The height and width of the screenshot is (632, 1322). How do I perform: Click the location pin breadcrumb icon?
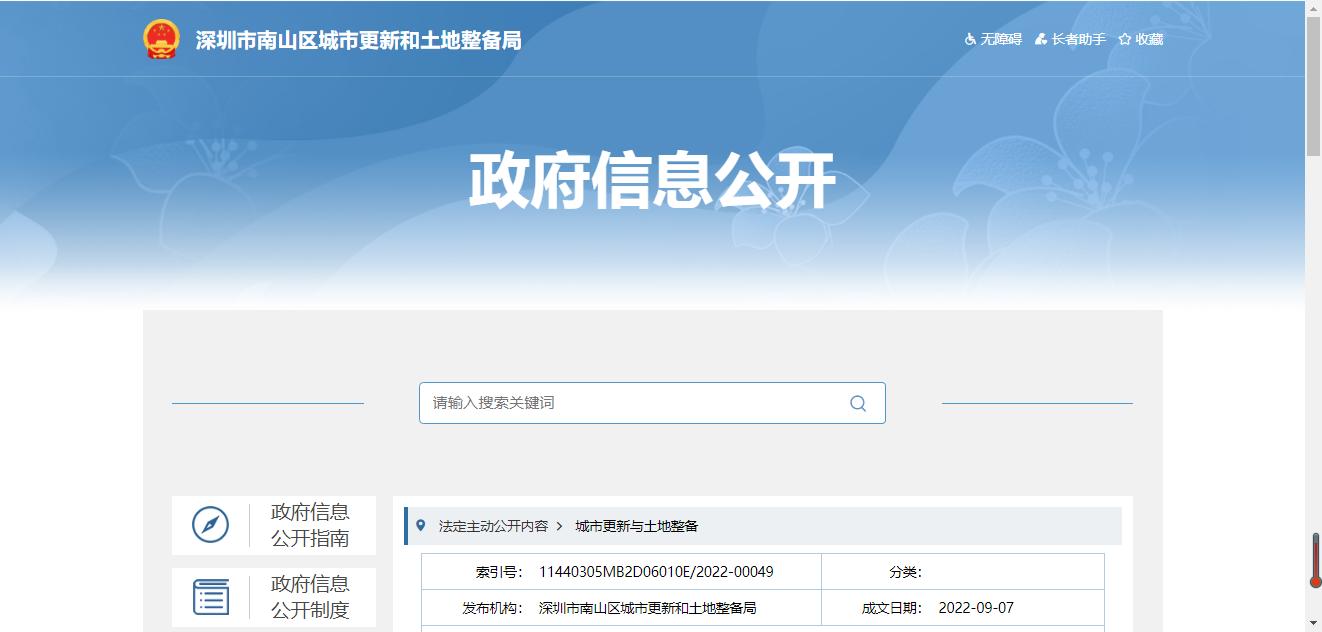(x=420, y=525)
